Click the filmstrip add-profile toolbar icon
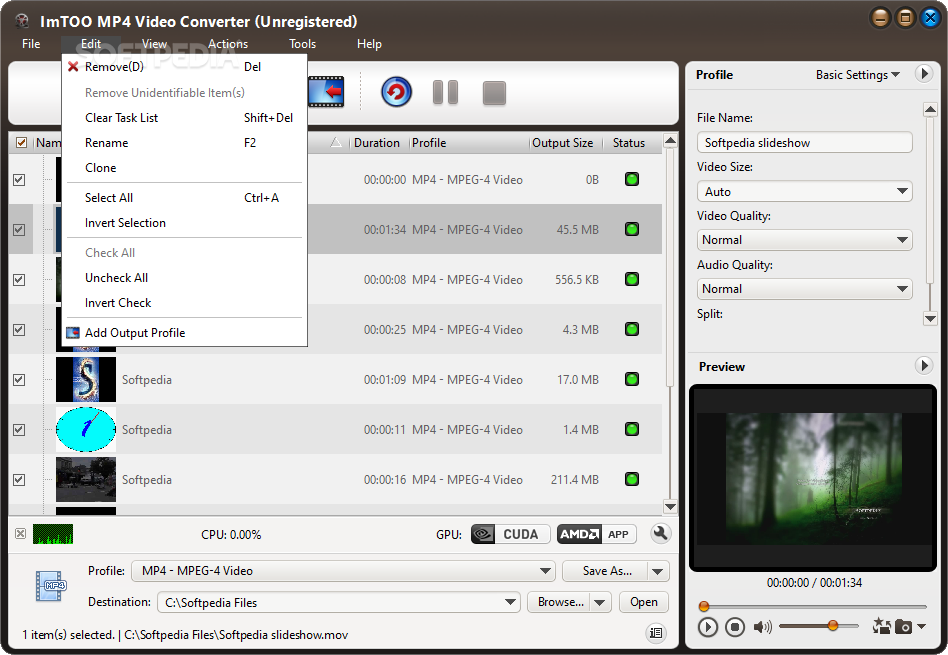 coord(326,92)
